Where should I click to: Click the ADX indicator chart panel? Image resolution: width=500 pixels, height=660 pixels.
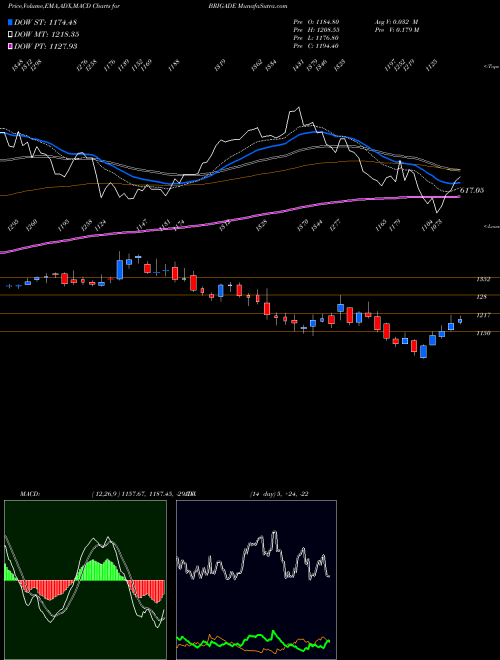pyautogui.click(x=256, y=580)
